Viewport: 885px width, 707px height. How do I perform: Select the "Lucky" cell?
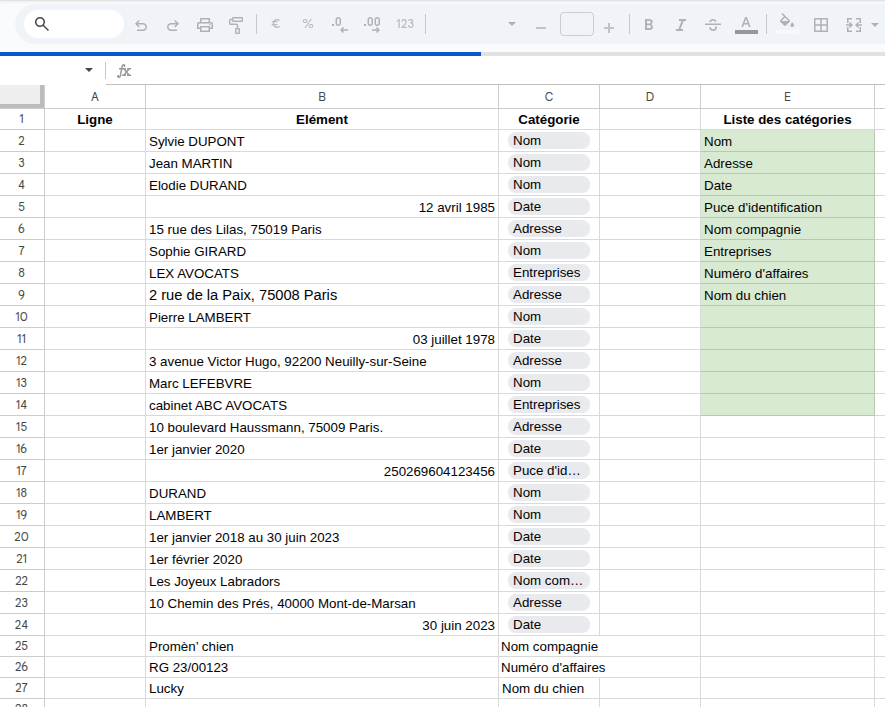point(322,688)
